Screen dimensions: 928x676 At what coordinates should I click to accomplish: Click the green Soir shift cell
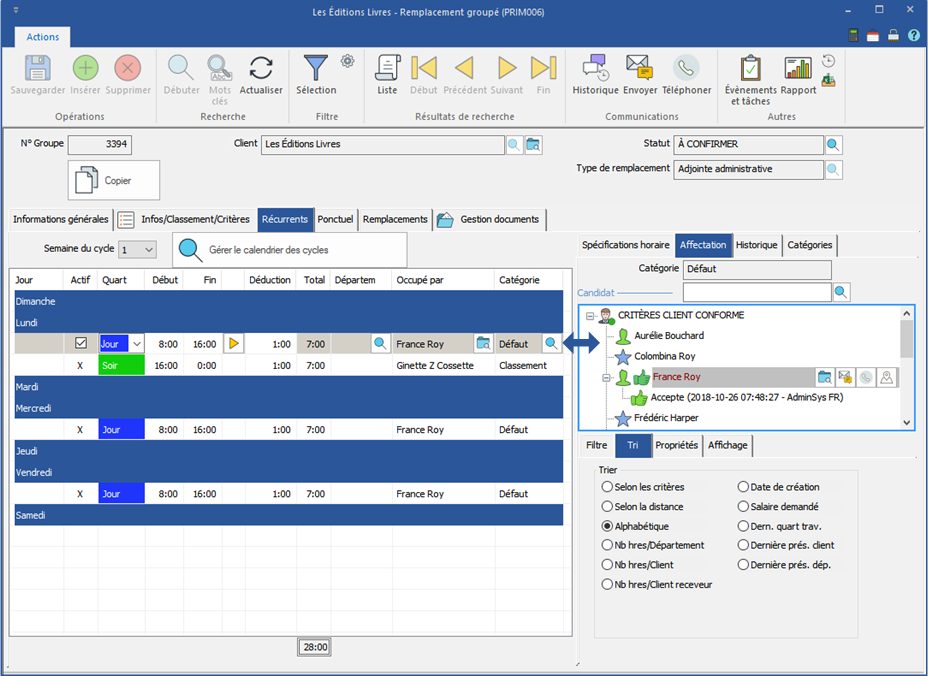click(x=121, y=365)
